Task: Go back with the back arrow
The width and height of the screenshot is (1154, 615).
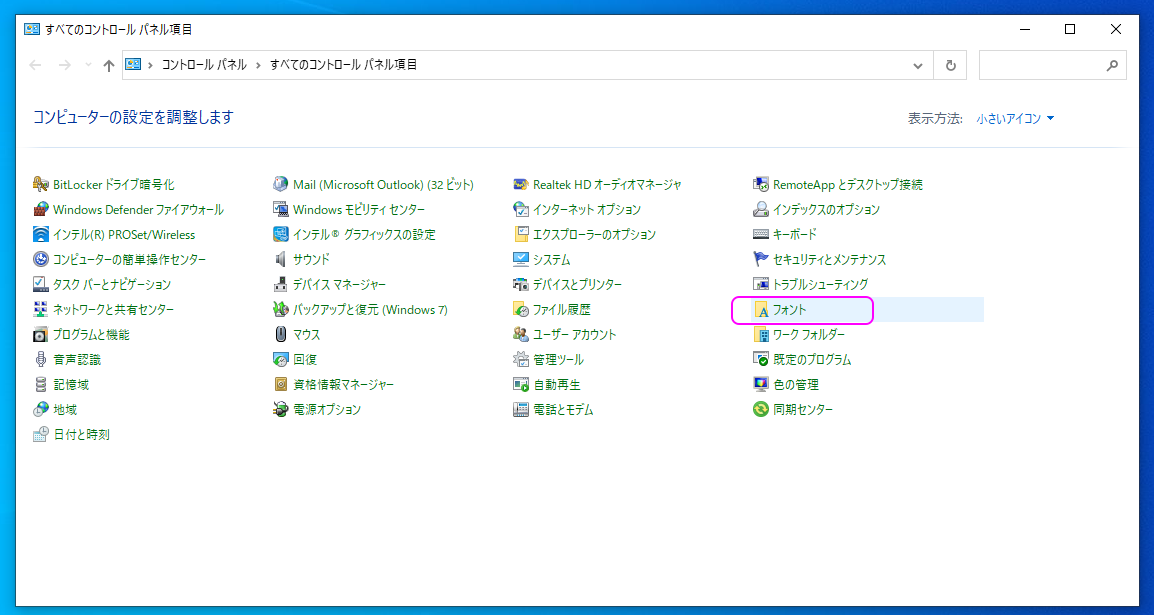Action: coord(35,65)
